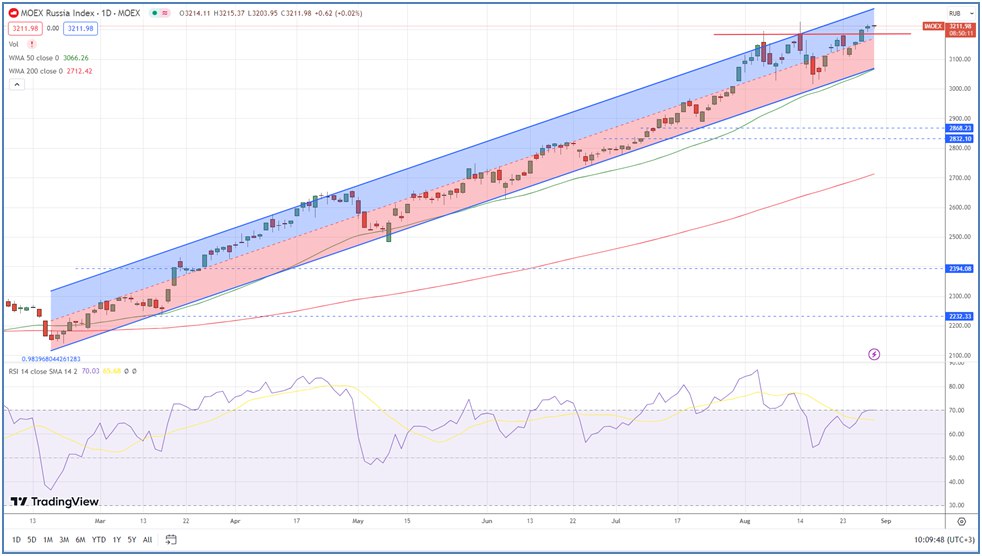Click the 2394.08 price level label

point(960,269)
